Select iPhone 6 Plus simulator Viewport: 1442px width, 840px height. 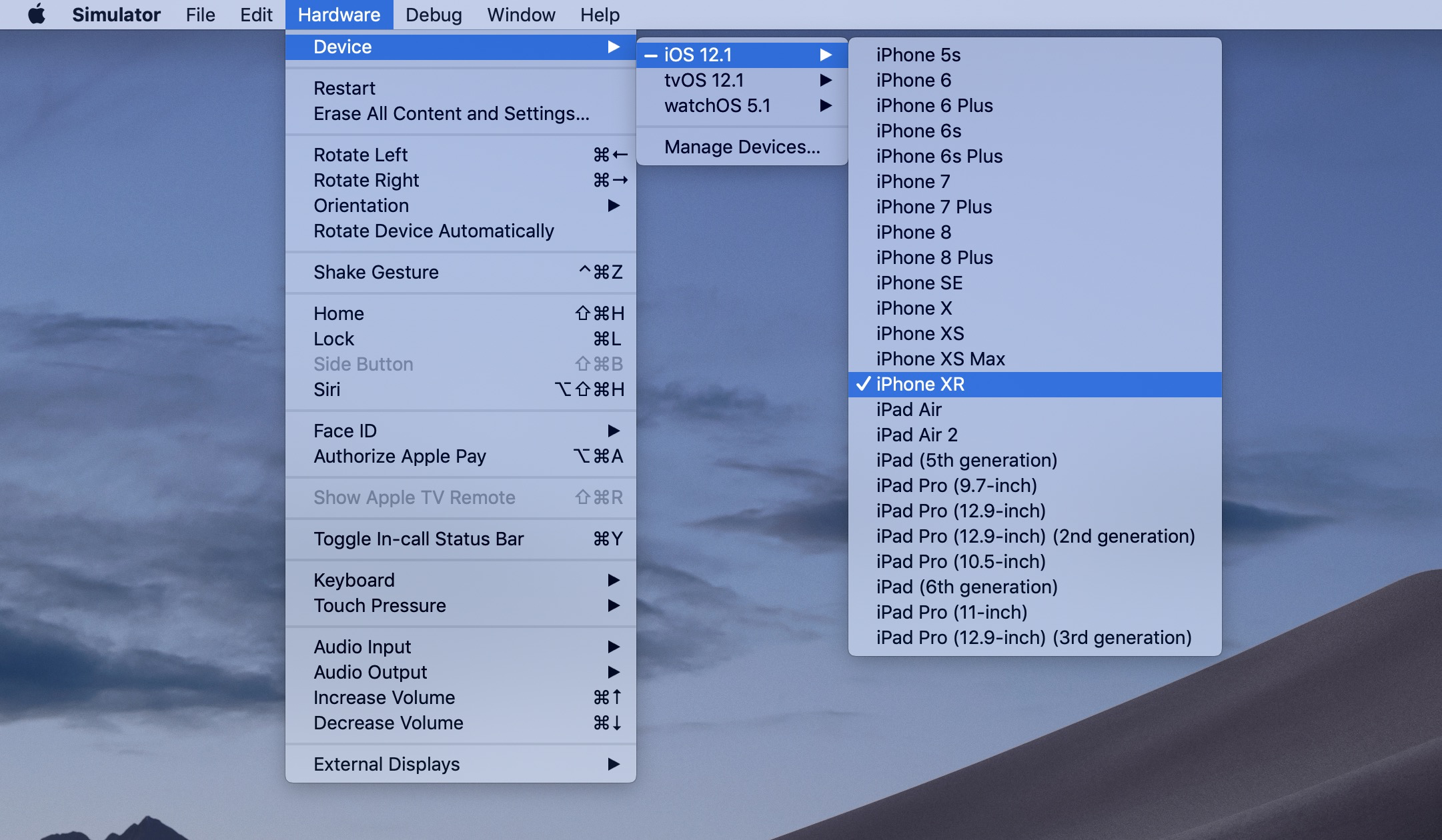(1034, 105)
